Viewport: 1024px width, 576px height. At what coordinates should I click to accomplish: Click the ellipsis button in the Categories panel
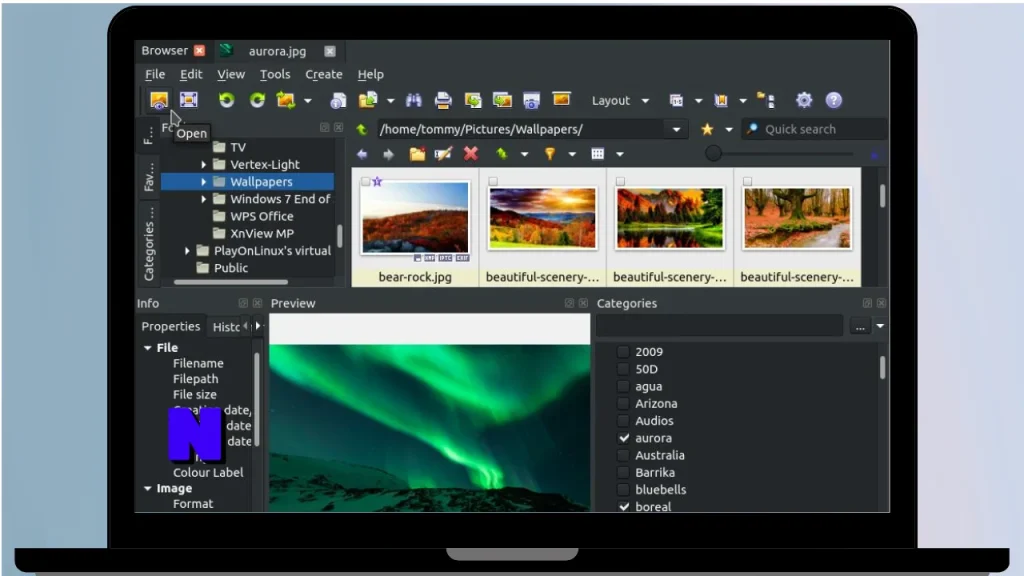click(860, 327)
